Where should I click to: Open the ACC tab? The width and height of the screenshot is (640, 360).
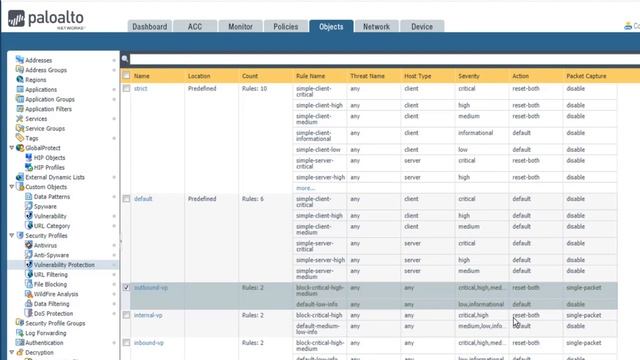(195, 27)
